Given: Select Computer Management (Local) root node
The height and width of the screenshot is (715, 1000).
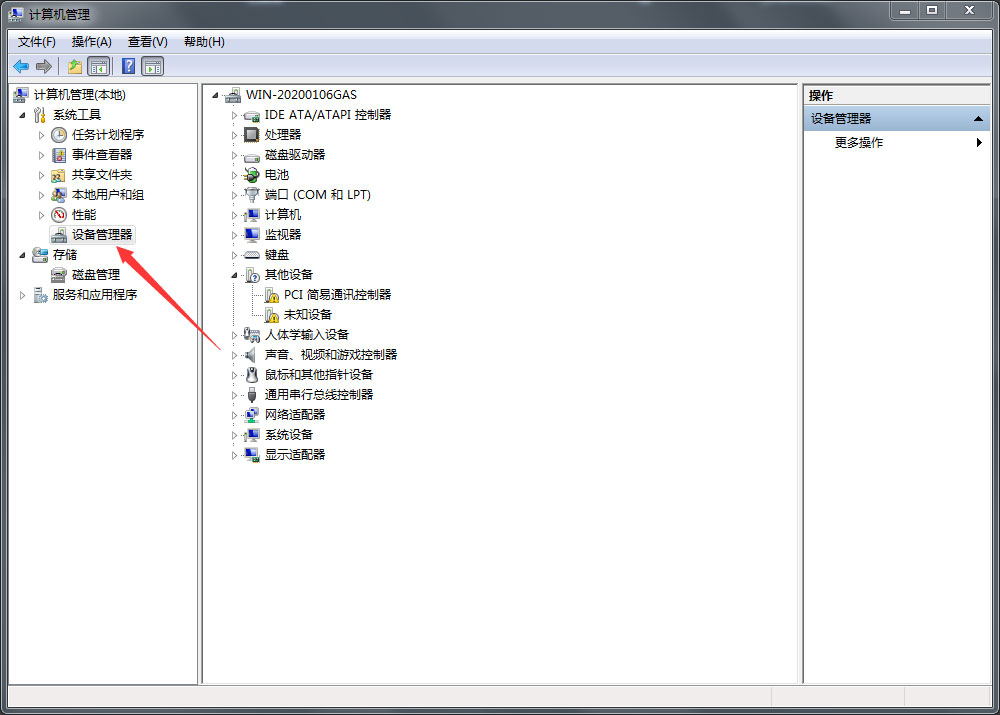Looking at the screenshot, I should [80, 95].
